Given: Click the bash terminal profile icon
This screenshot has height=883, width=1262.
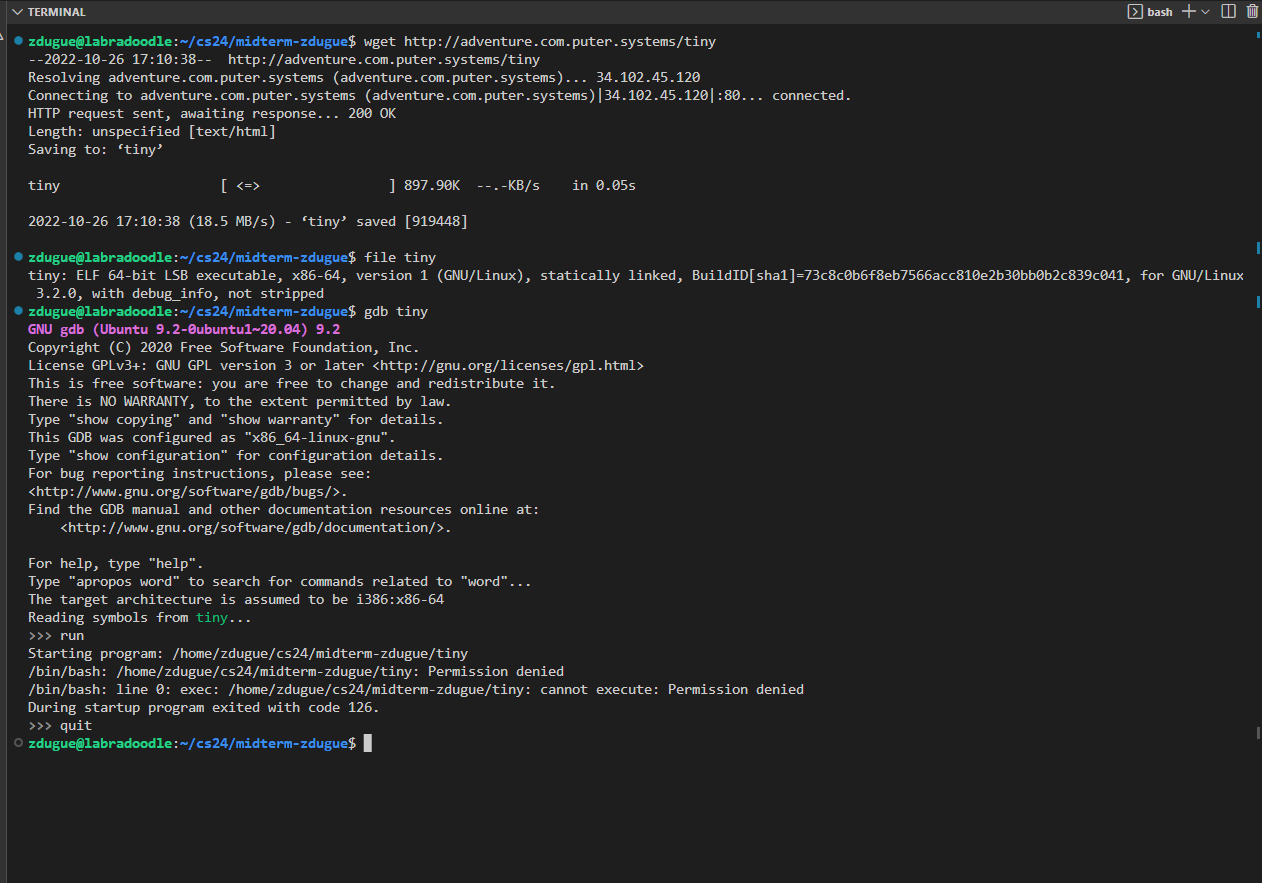Looking at the screenshot, I should (1135, 12).
